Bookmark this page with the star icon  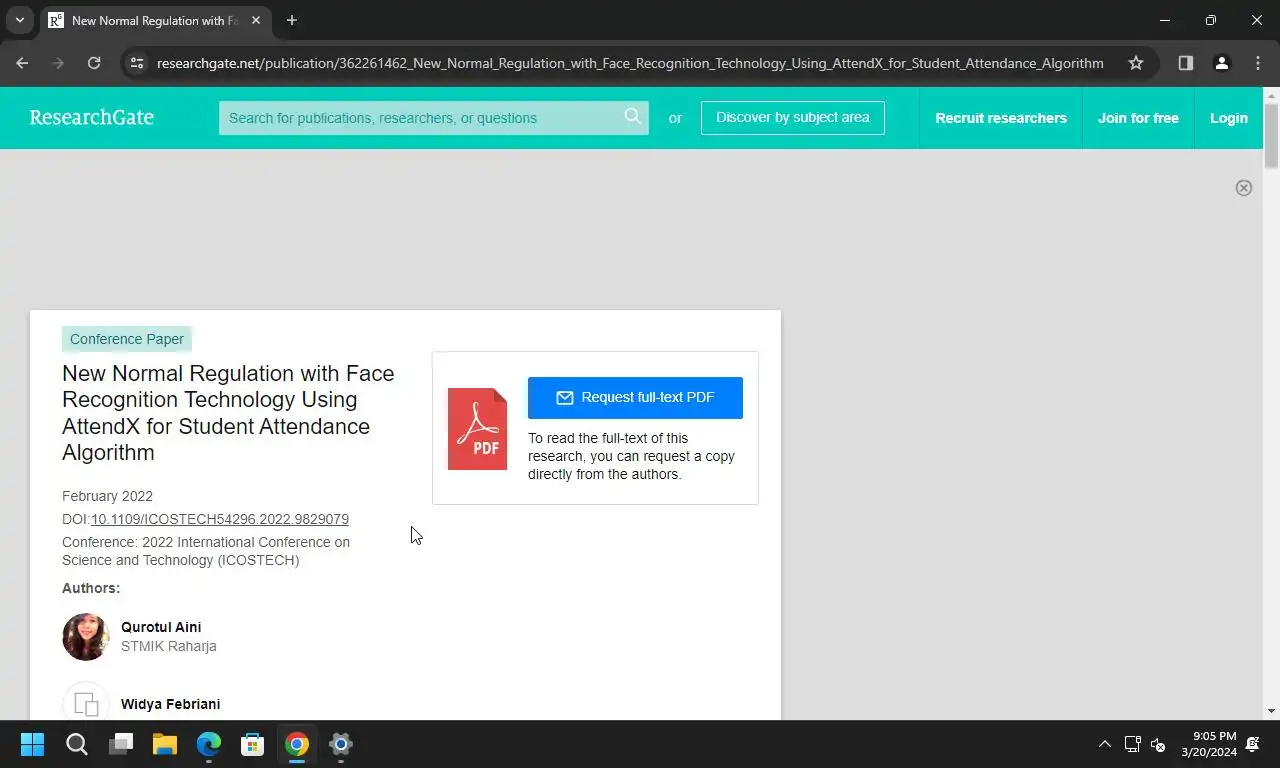1136,63
